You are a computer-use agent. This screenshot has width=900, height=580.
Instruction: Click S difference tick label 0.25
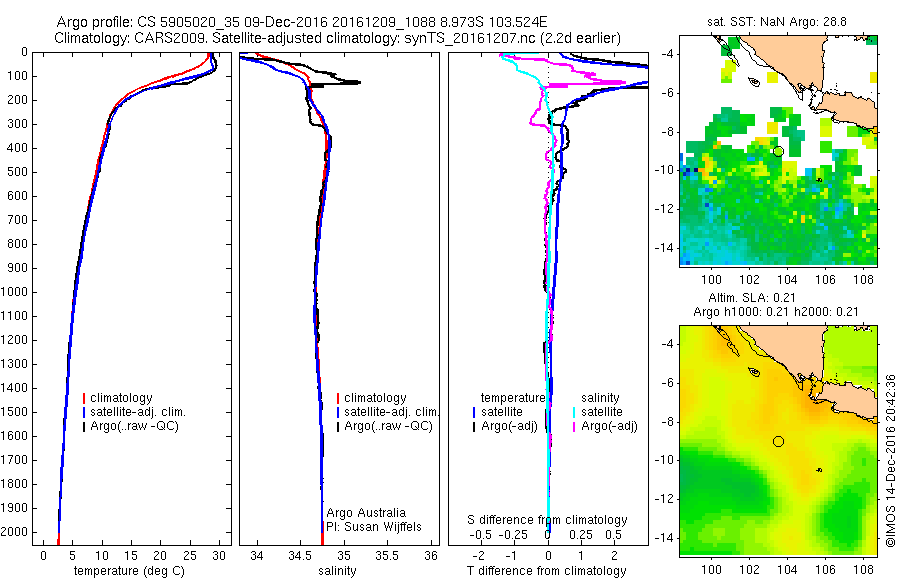[581, 535]
